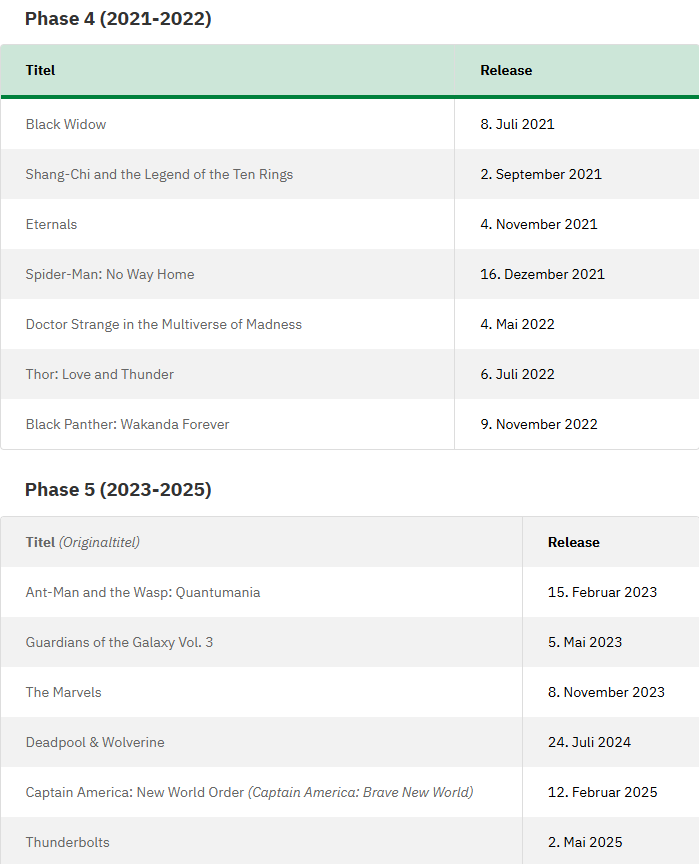
Task: Click the Phase 4 Titel column header
Action: point(40,71)
